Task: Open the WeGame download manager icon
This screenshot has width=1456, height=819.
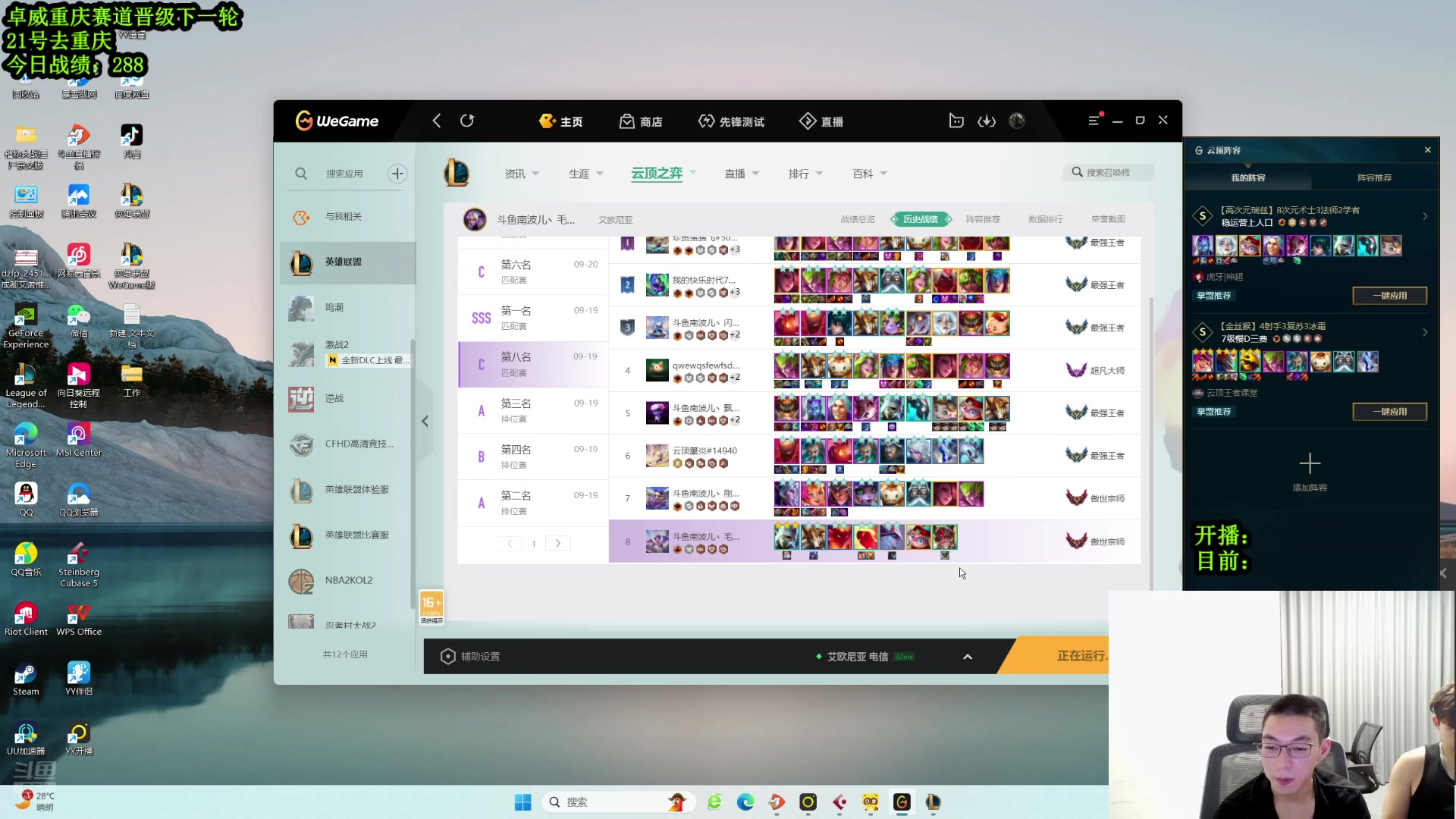Action: pyautogui.click(x=987, y=121)
